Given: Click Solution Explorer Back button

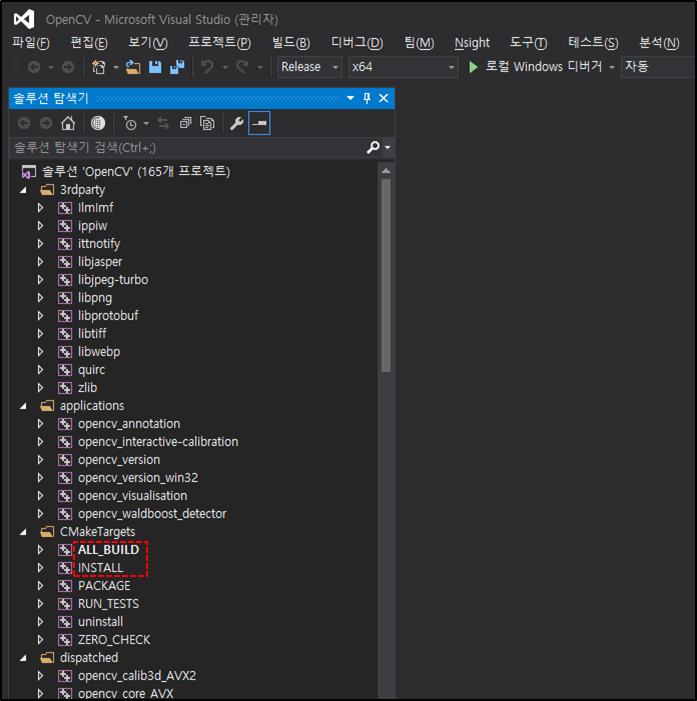Looking at the screenshot, I should [x=24, y=123].
